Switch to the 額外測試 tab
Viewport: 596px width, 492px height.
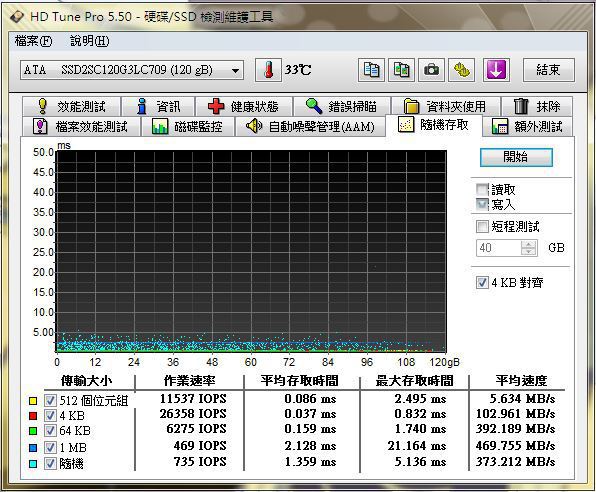click(x=528, y=127)
